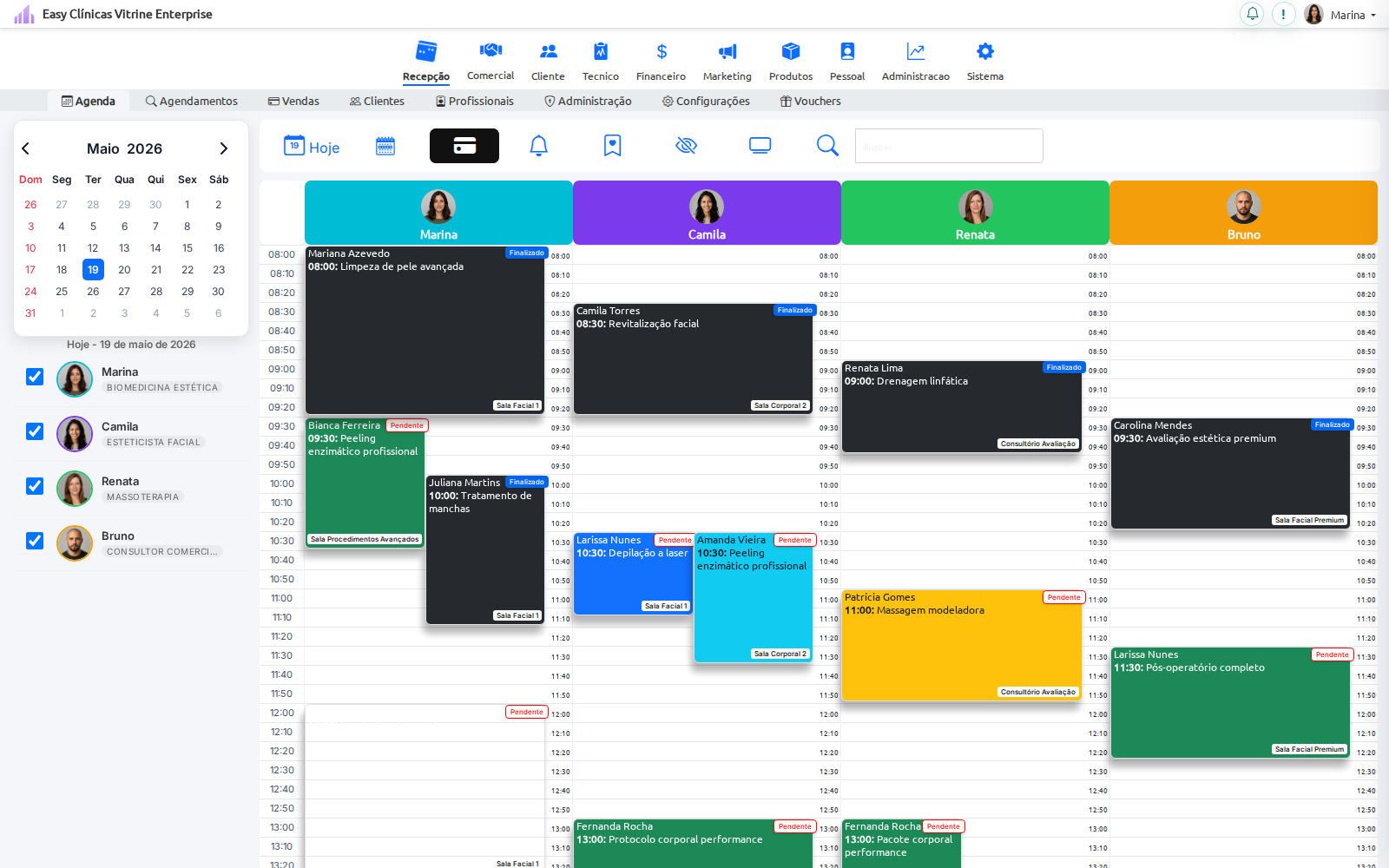Switch to the Vendas tab
The width and height of the screenshot is (1389, 868).
click(294, 101)
